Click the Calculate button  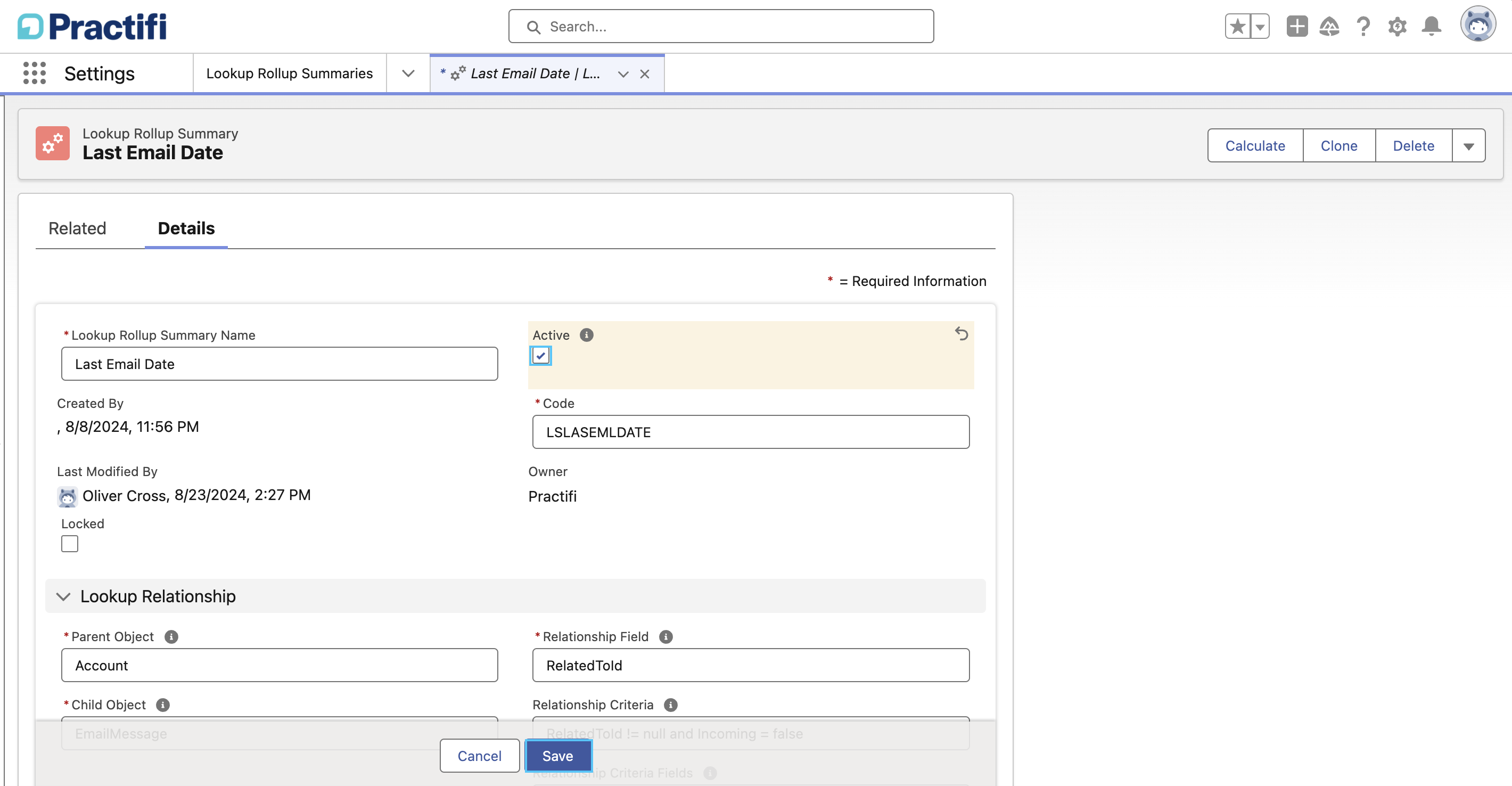[1255, 145]
